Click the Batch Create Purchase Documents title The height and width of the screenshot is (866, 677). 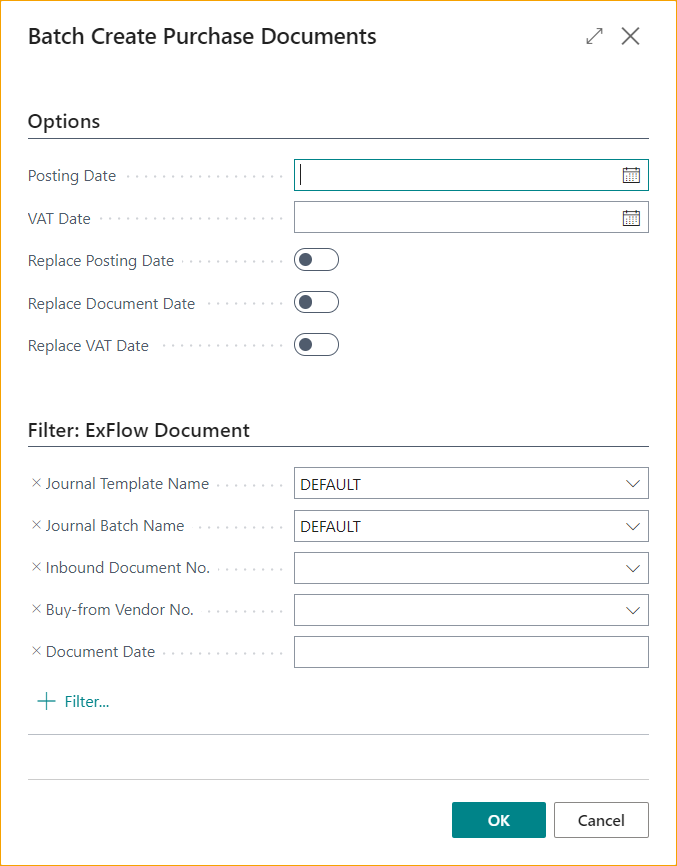[x=202, y=36]
